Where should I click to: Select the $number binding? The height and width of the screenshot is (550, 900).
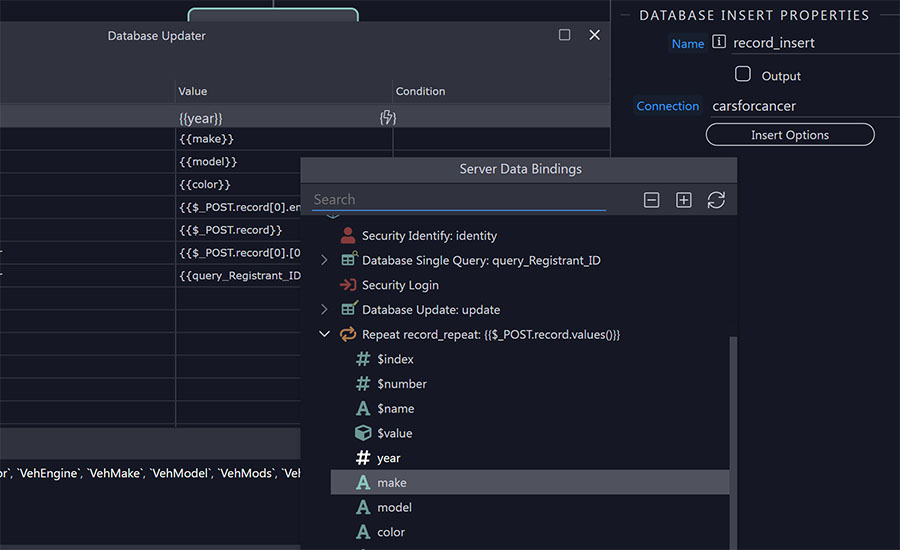(402, 384)
